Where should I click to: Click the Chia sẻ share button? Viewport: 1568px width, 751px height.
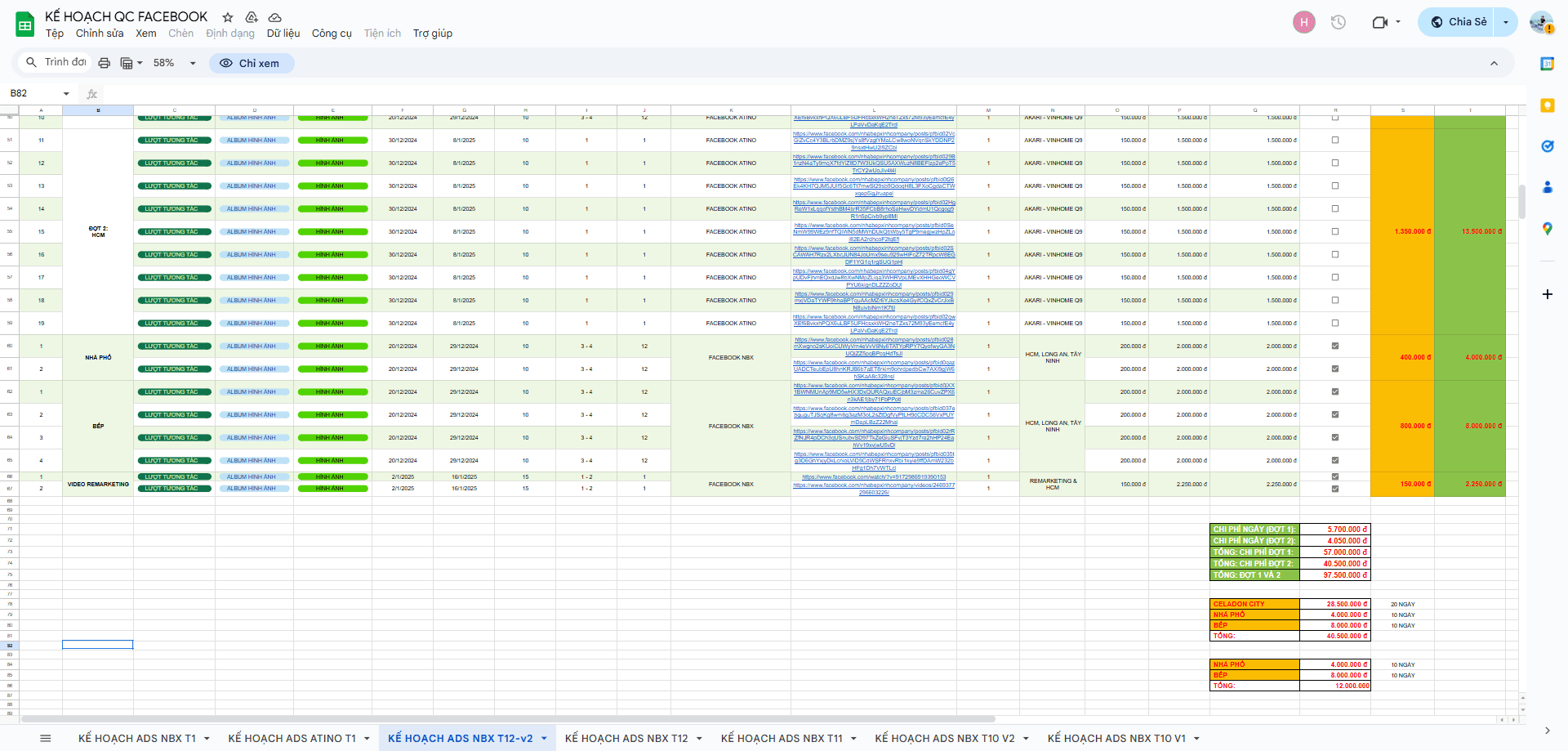coord(1459,22)
